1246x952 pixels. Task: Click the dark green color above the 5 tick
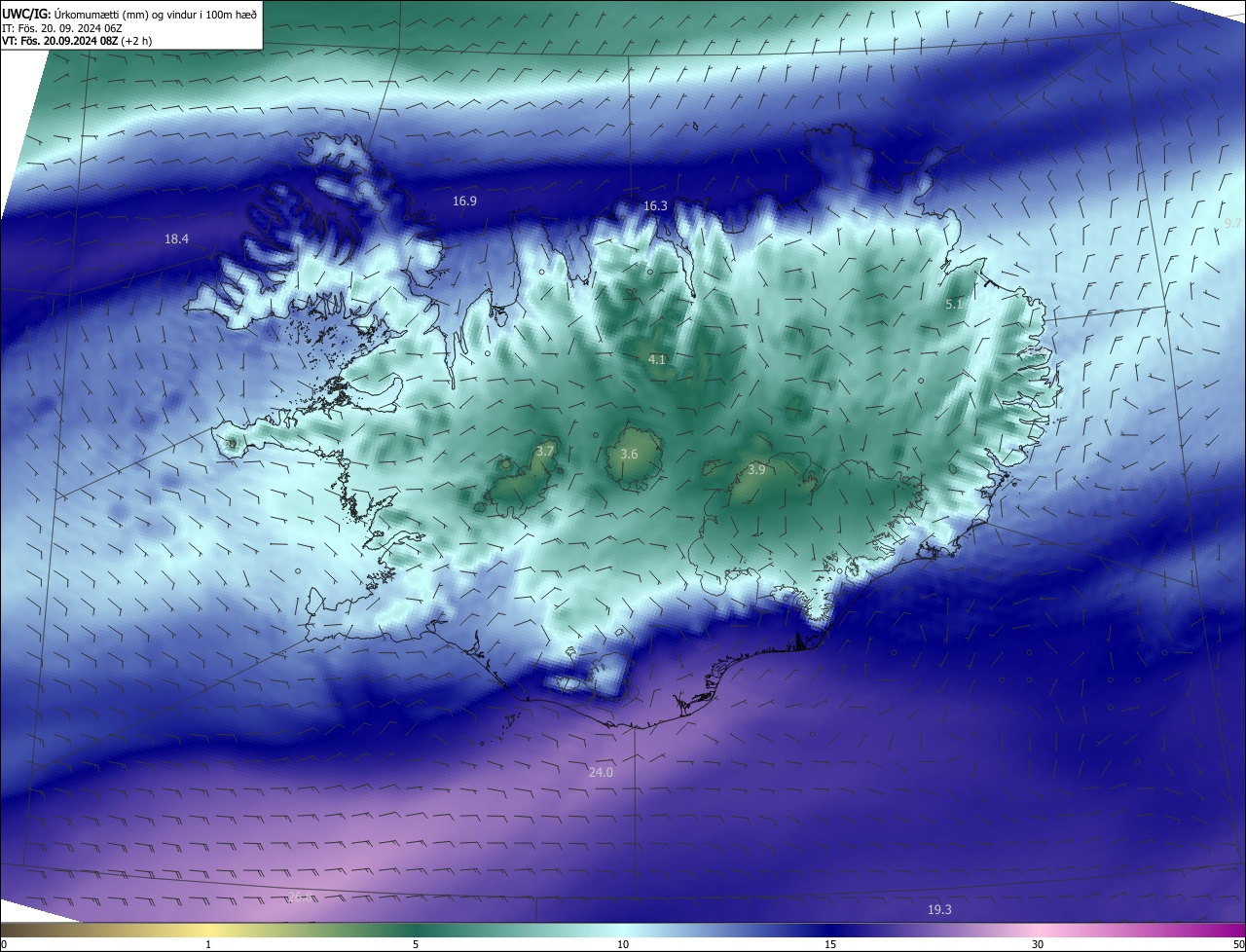[x=416, y=931]
